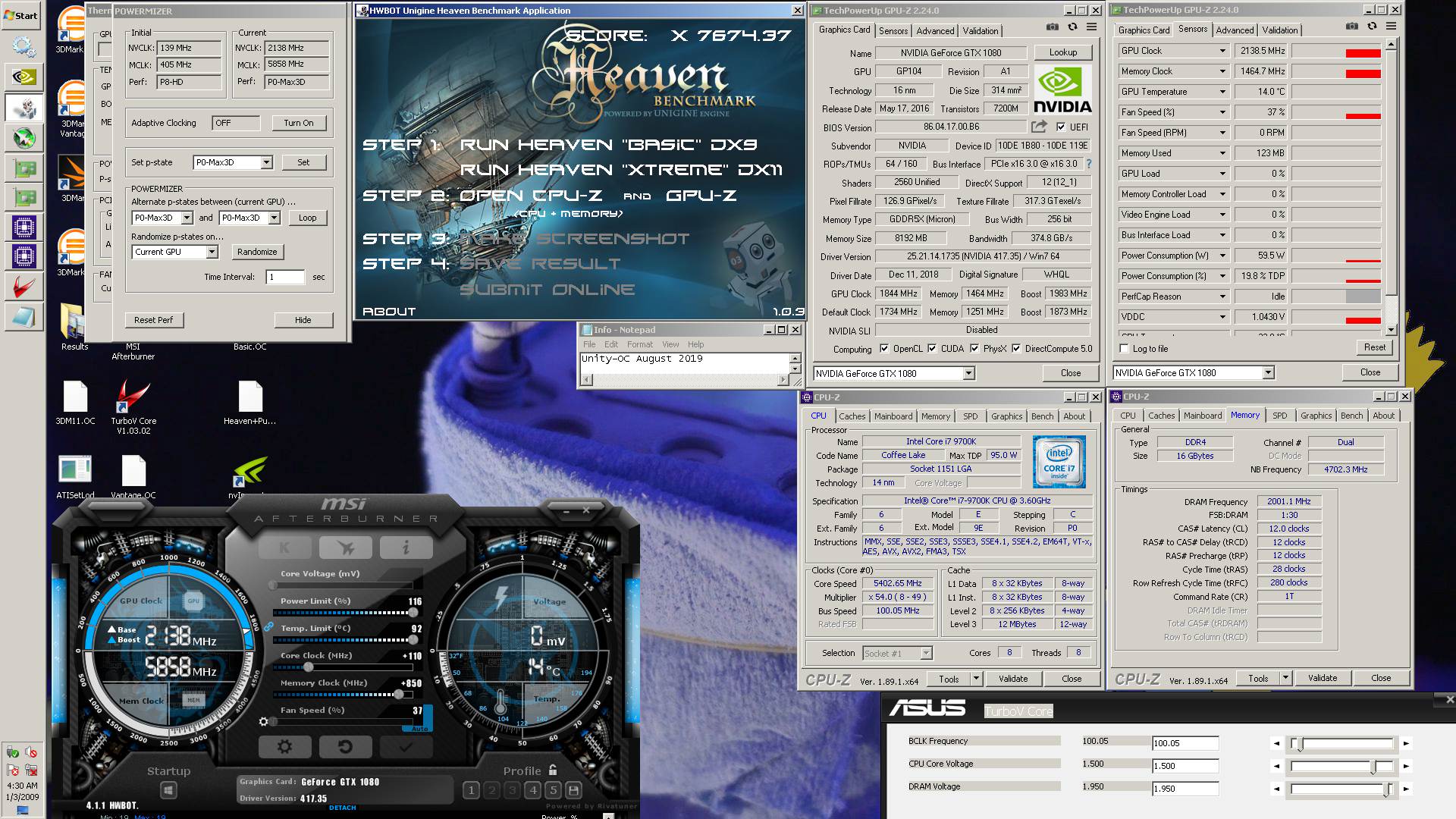Click the GPU-Z Sensors vertical scrollbar
Viewport: 1456px width, 819px height.
click(1391, 187)
